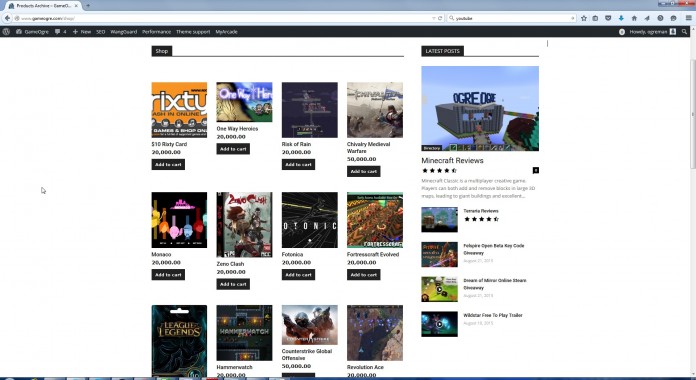Open the Zeno Clash product thumbnail

pyautogui.click(x=244, y=225)
